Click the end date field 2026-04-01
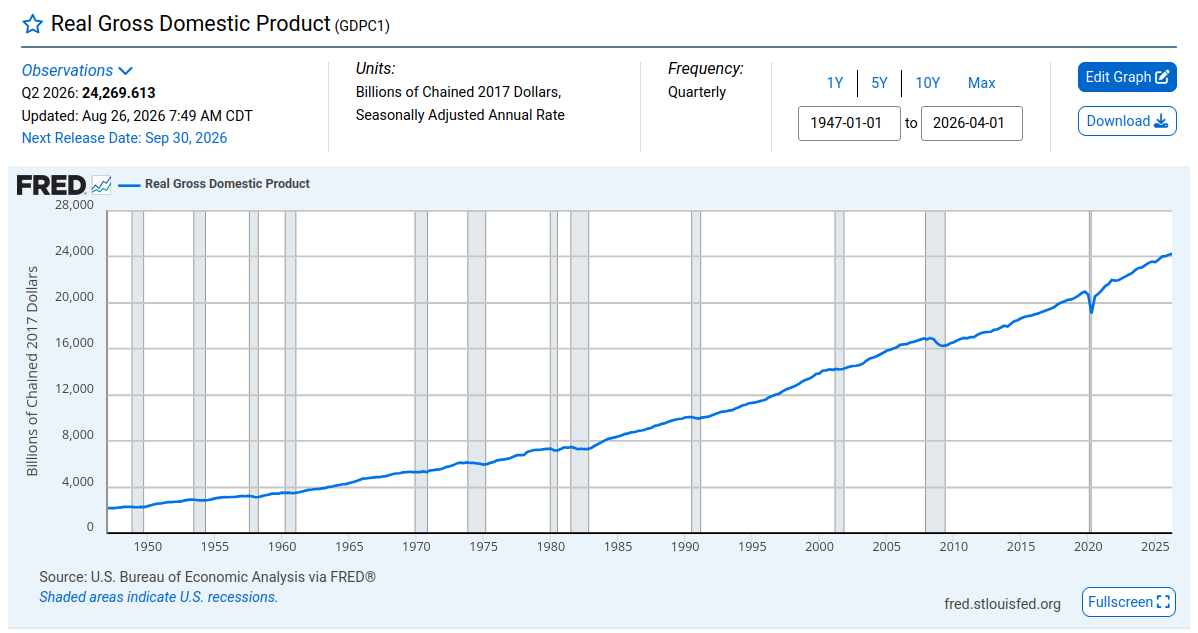Viewport: 1198px width, 633px height. click(972, 123)
